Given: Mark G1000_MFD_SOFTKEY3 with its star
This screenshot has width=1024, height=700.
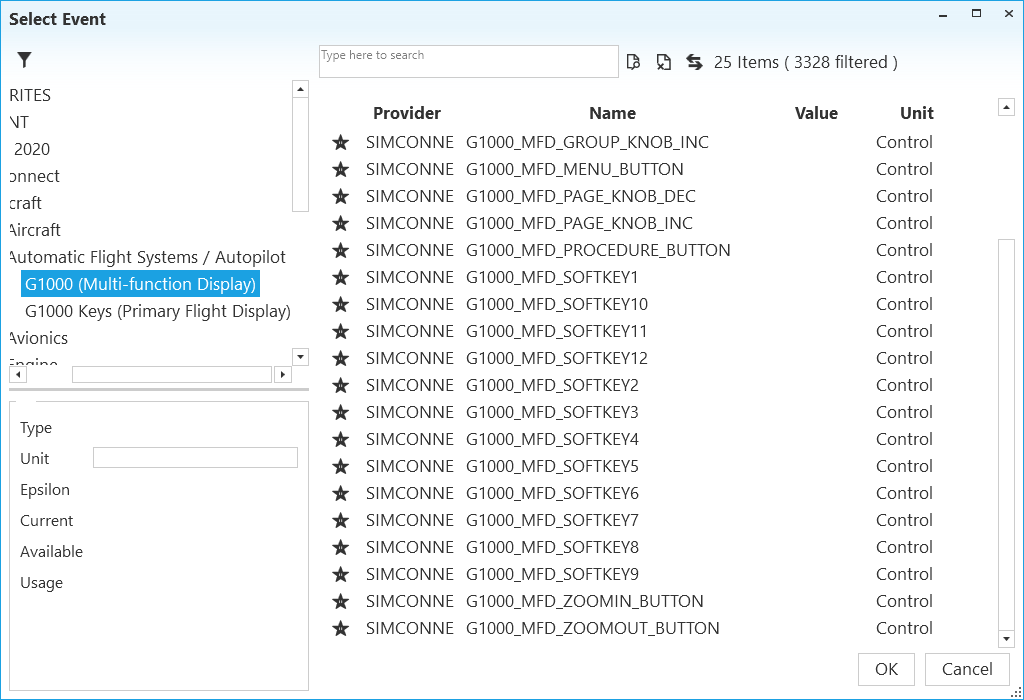Looking at the screenshot, I should [340, 413].
